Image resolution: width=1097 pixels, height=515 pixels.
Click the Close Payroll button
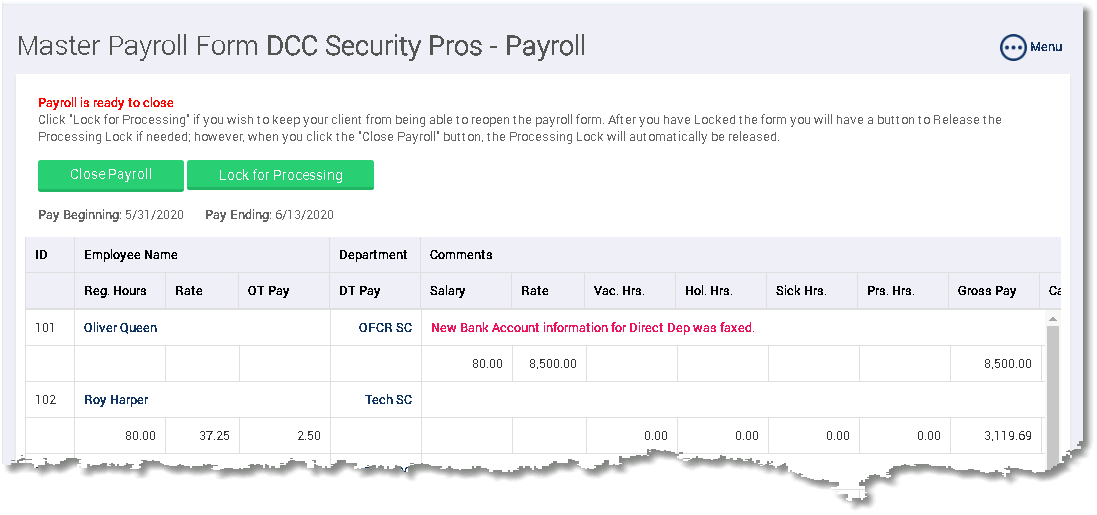tap(111, 175)
